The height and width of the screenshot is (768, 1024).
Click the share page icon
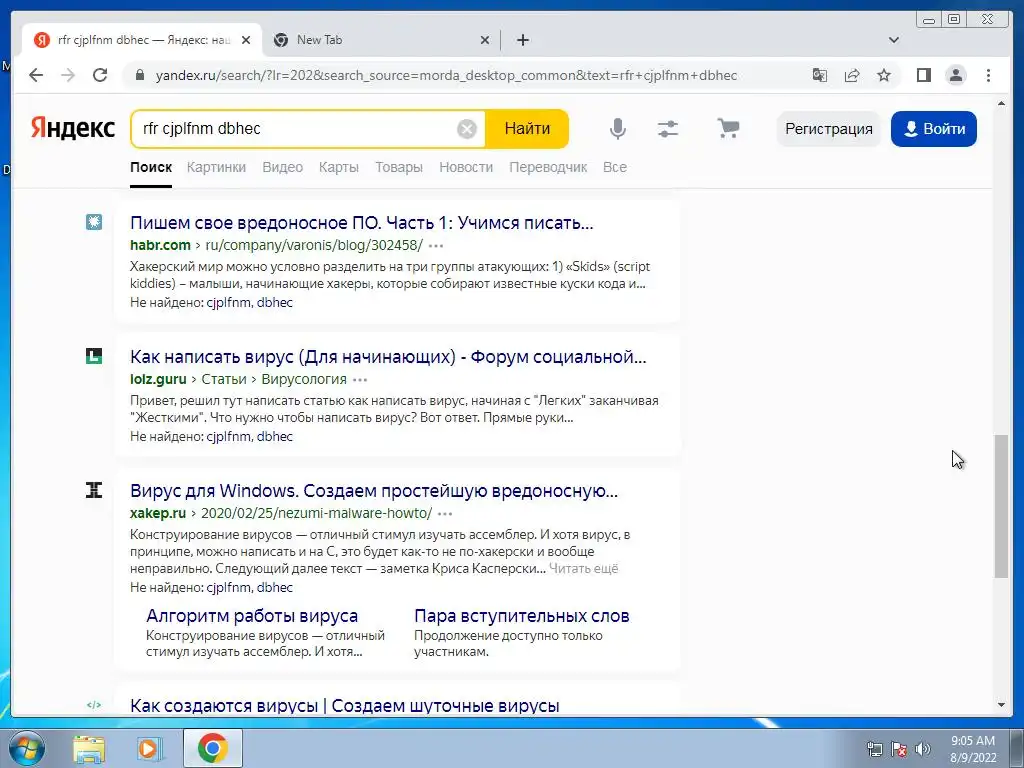click(x=852, y=75)
